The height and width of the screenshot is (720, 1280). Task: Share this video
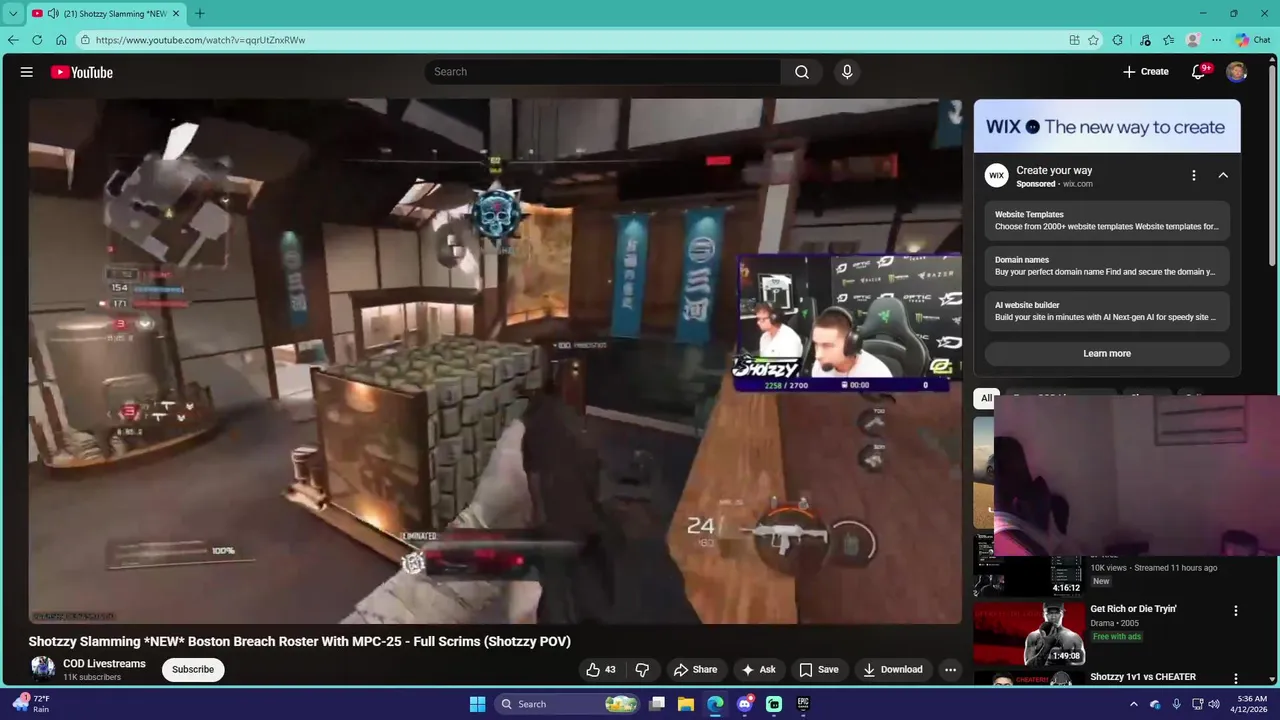click(x=695, y=670)
